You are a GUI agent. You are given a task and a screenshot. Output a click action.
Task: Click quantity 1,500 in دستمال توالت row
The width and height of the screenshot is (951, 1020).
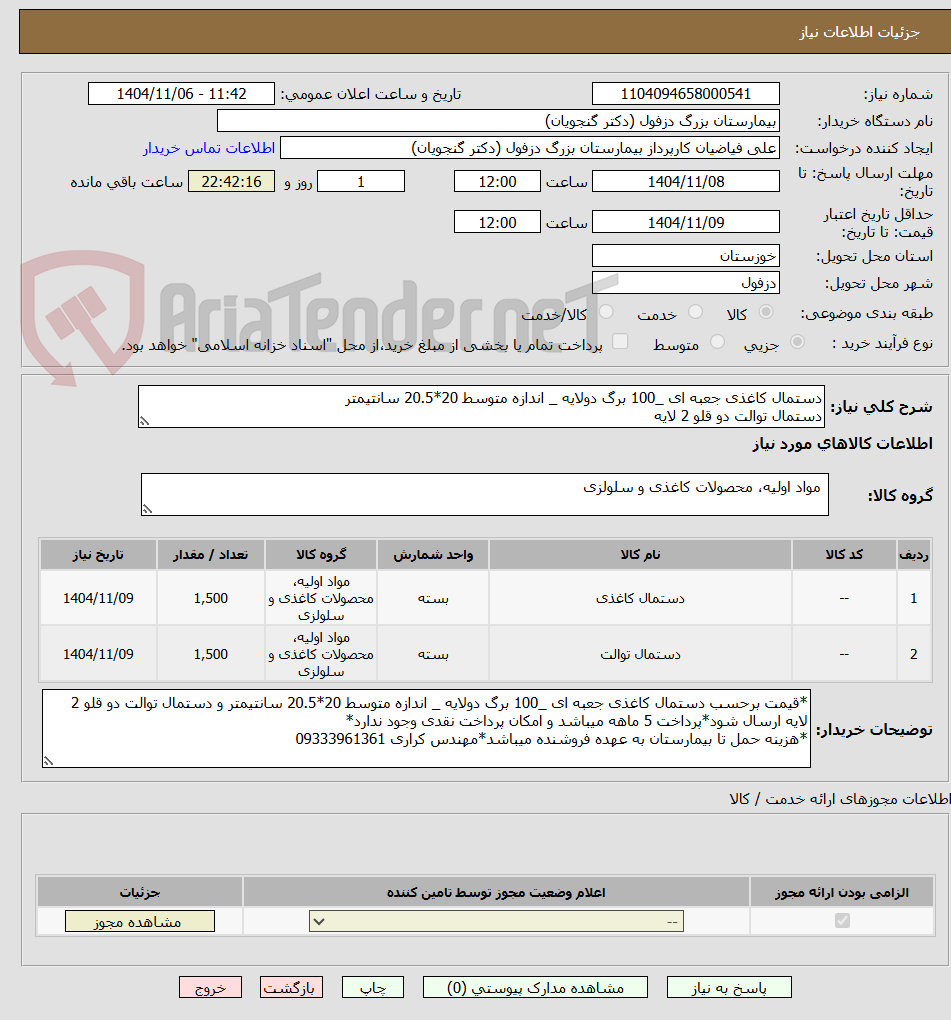210,654
